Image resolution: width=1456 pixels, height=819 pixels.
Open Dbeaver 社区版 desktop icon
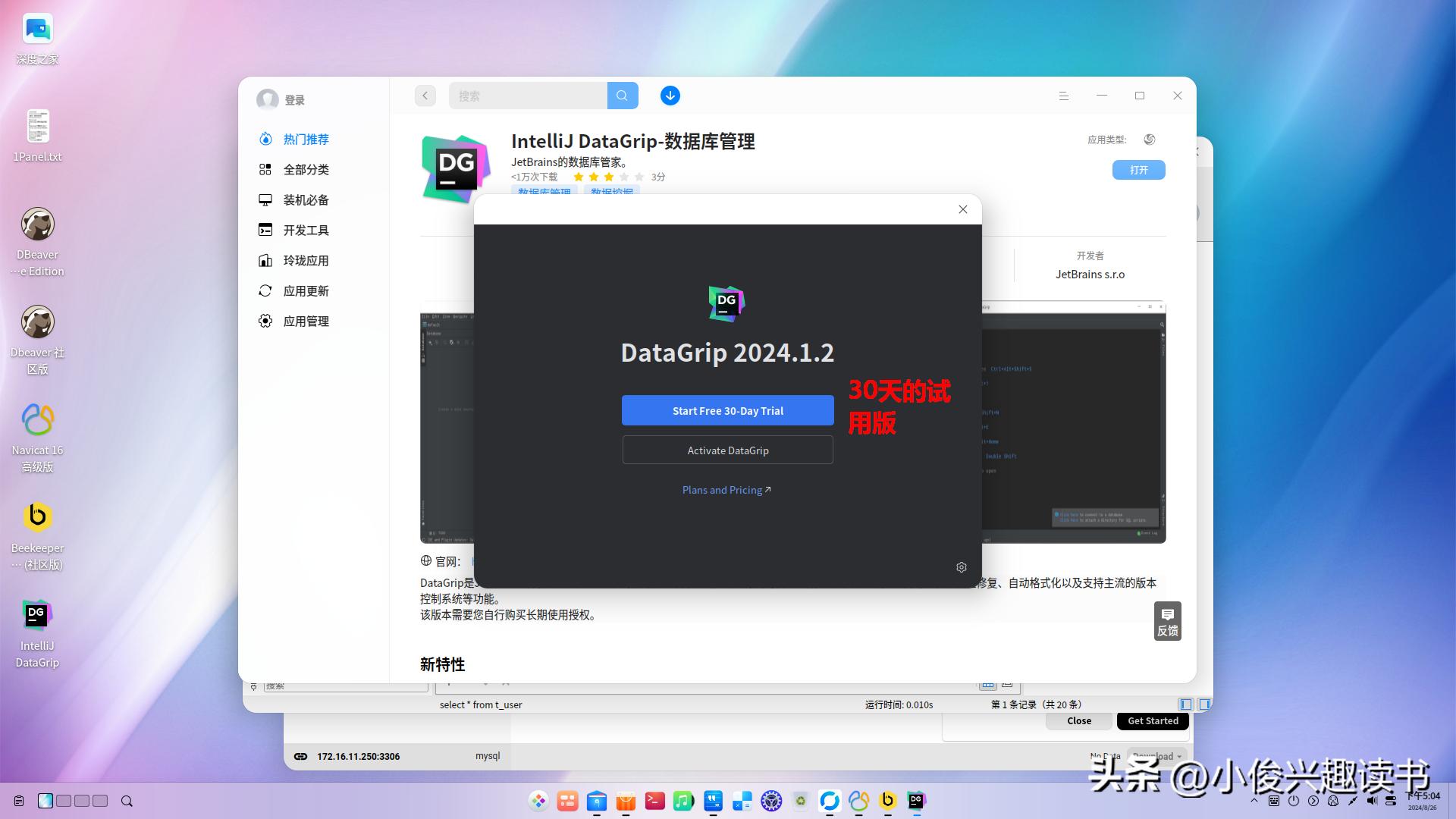[x=37, y=340]
